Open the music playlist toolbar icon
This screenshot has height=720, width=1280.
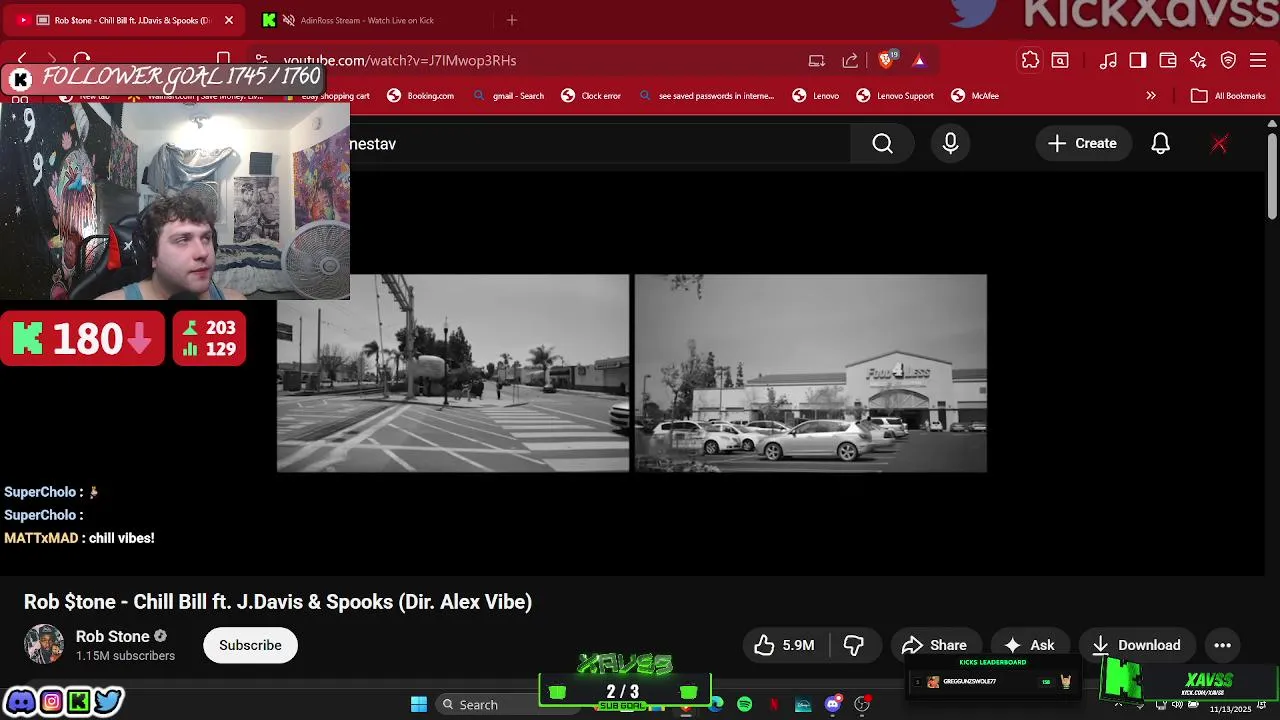click(x=1108, y=60)
